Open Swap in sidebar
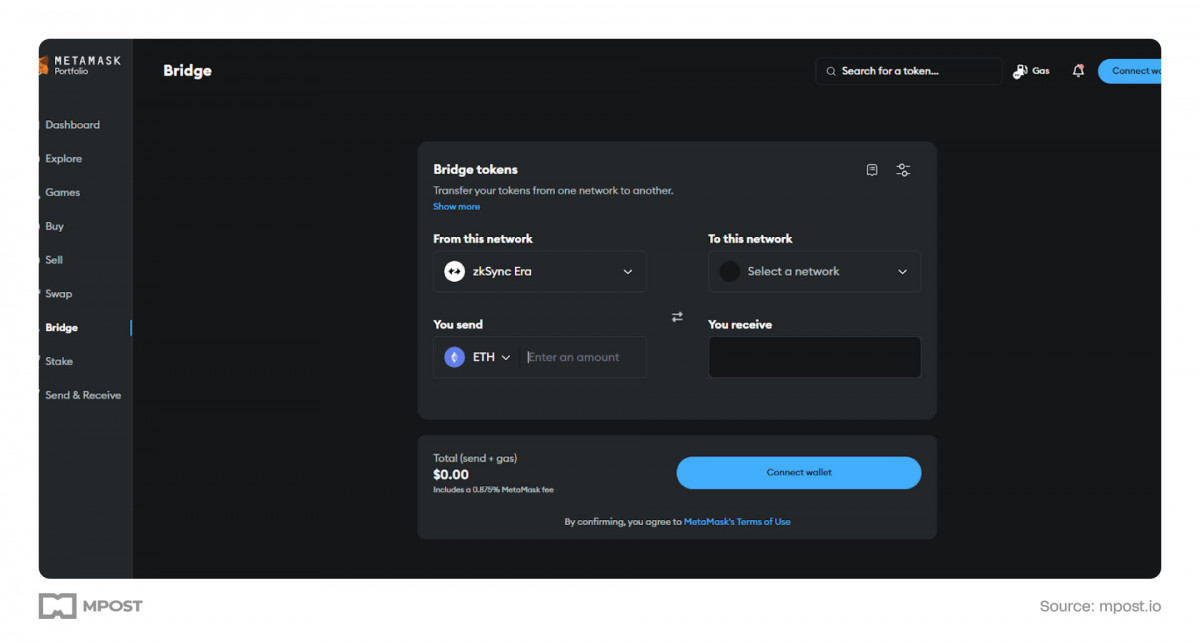 pos(58,294)
